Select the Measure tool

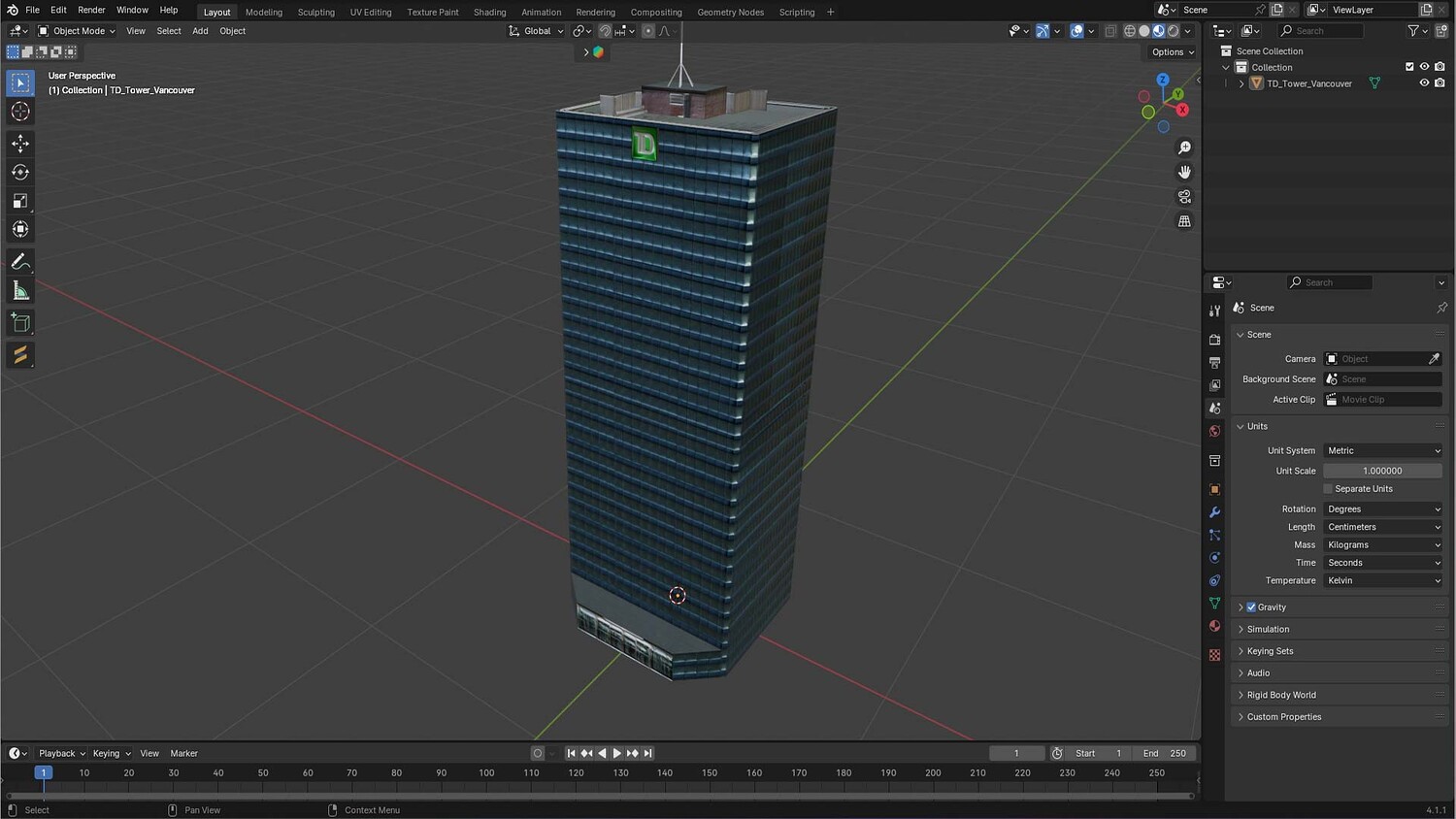[x=20, y=291]
